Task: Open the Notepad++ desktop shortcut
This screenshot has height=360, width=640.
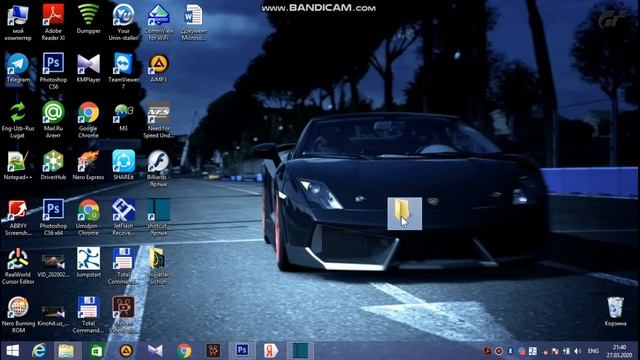Action: click(18, 165)
